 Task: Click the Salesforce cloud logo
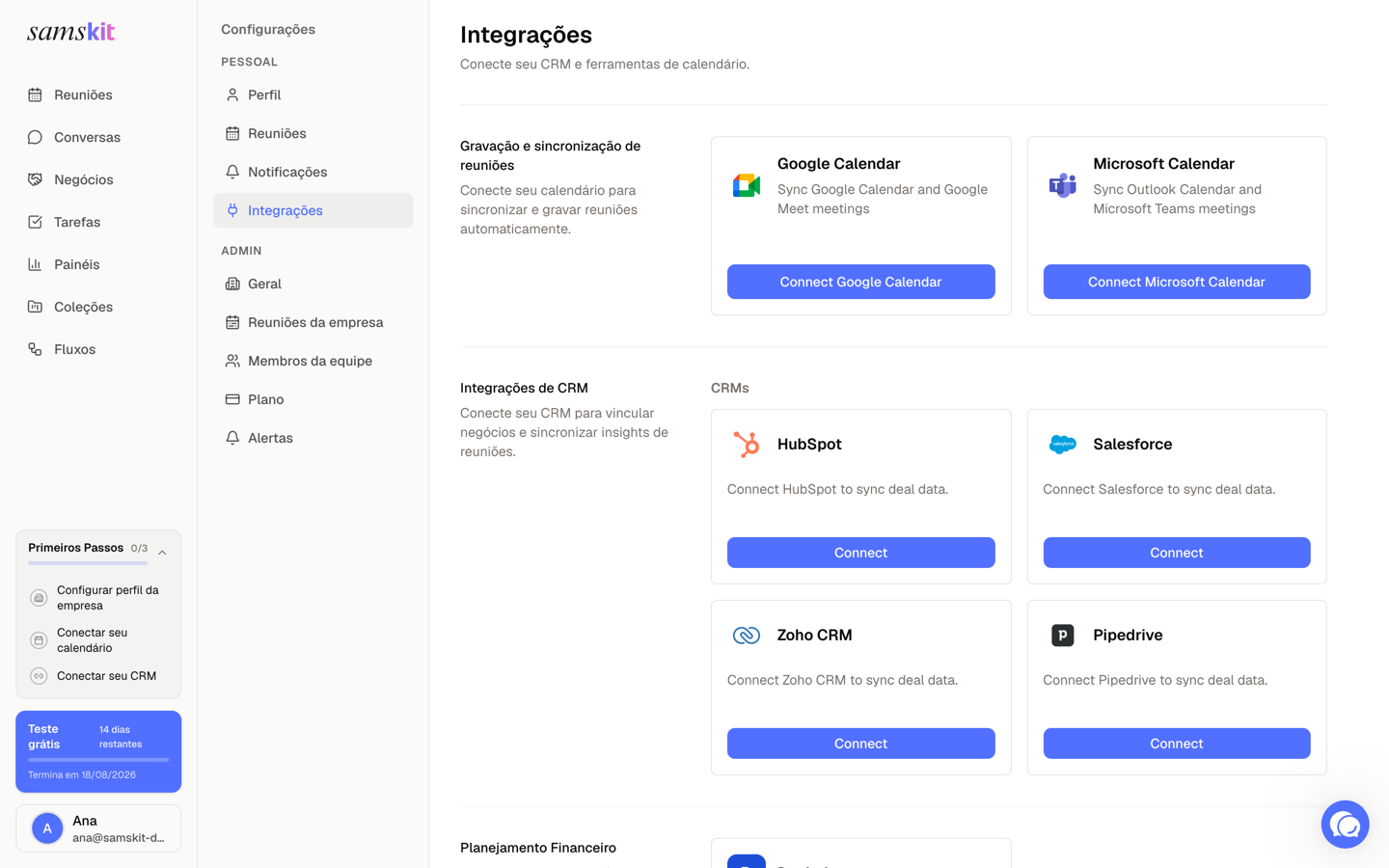click(x=1062, y=444)
